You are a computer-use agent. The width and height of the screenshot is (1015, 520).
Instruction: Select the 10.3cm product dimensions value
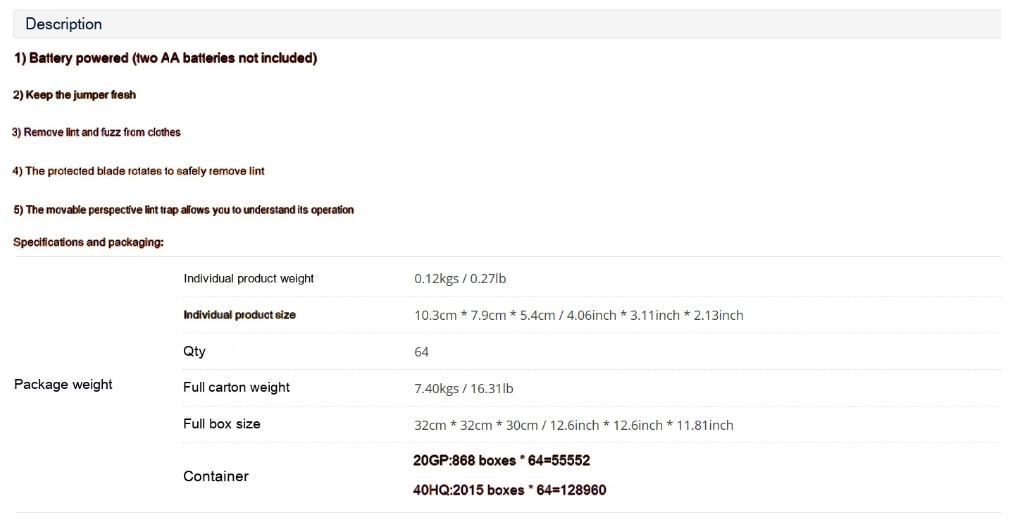tap(579, 315)
